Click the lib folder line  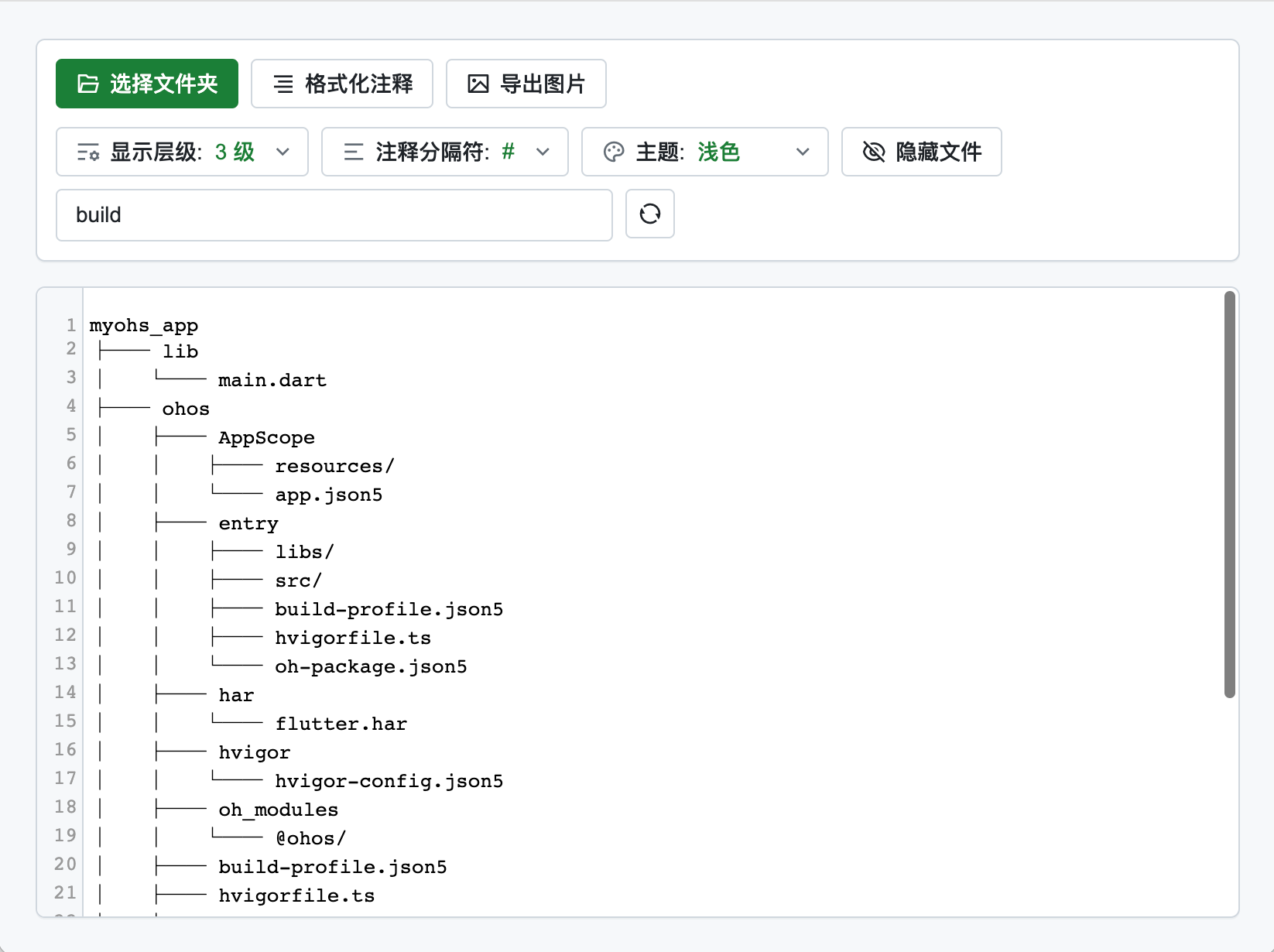[x=180, y=352]
